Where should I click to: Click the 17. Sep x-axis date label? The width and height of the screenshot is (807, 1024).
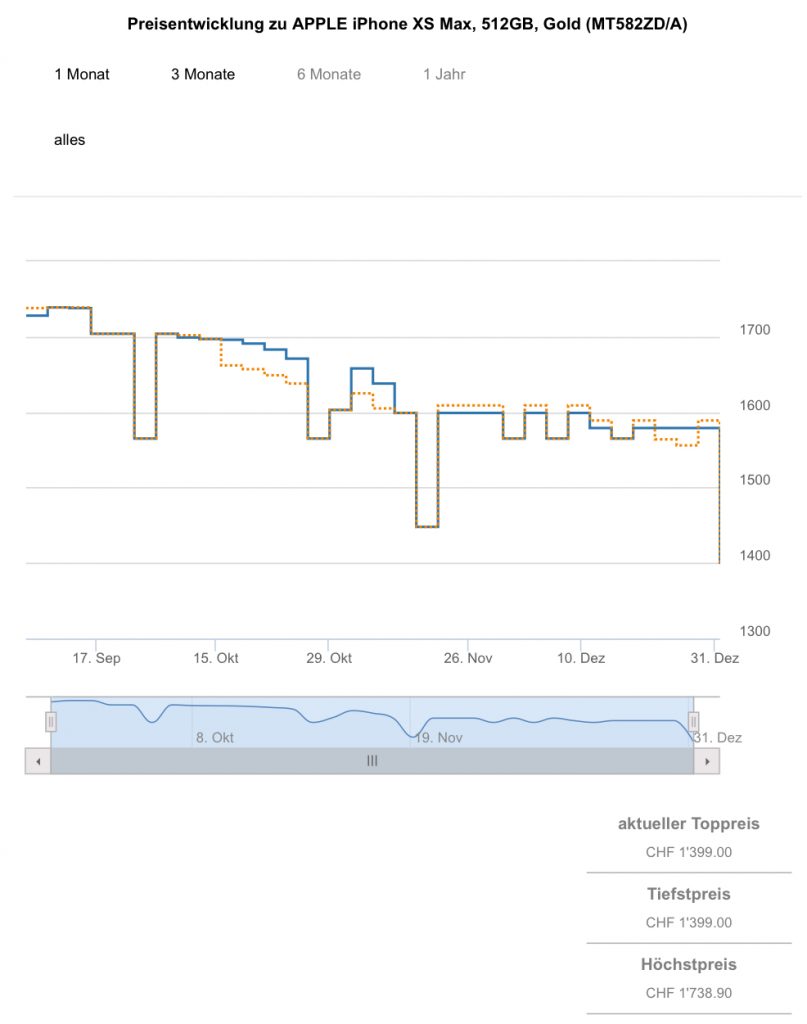pyautogui.click(x=97, y=658)
